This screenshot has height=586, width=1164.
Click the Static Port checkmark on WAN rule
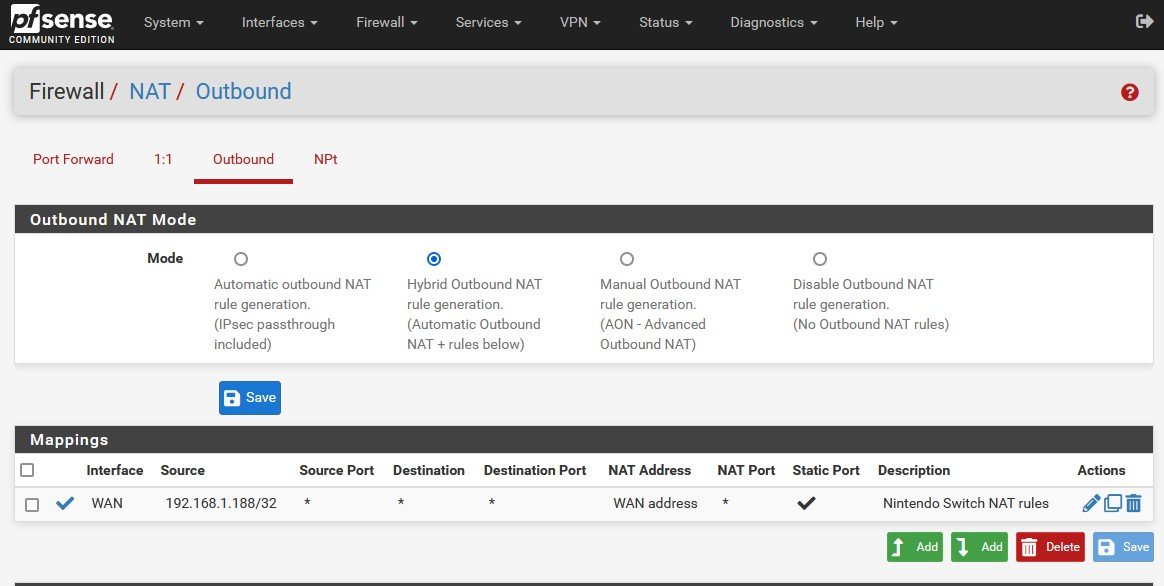point(806,503)
